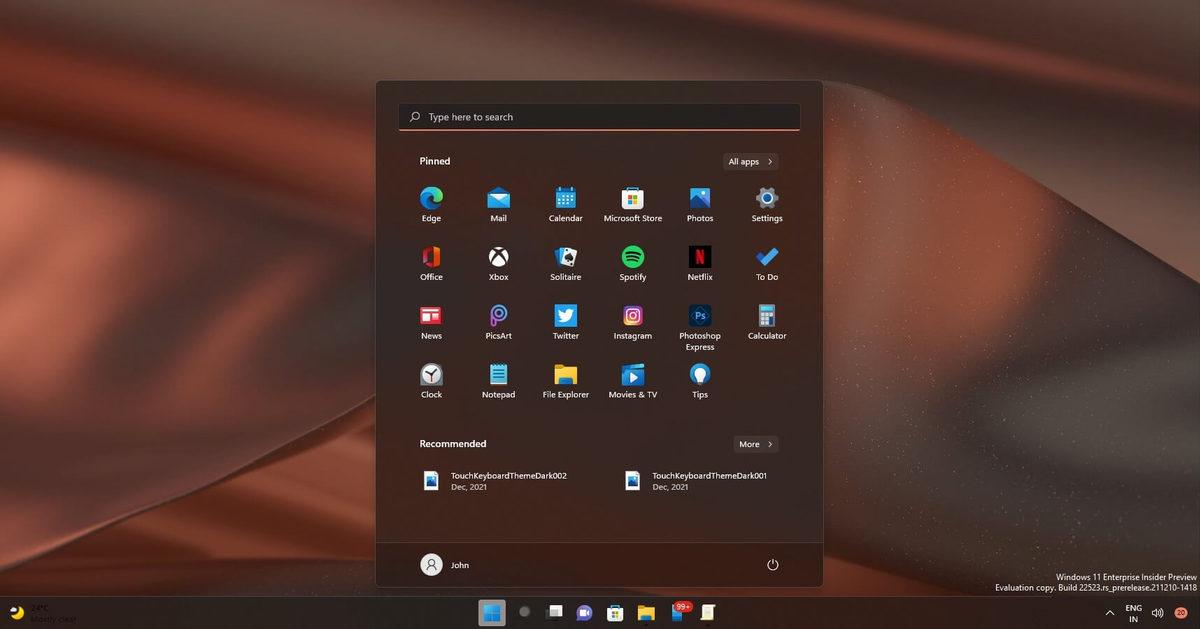The image size is (1200, 629).
Task: Open the power options menu
Action: (772, 564)
